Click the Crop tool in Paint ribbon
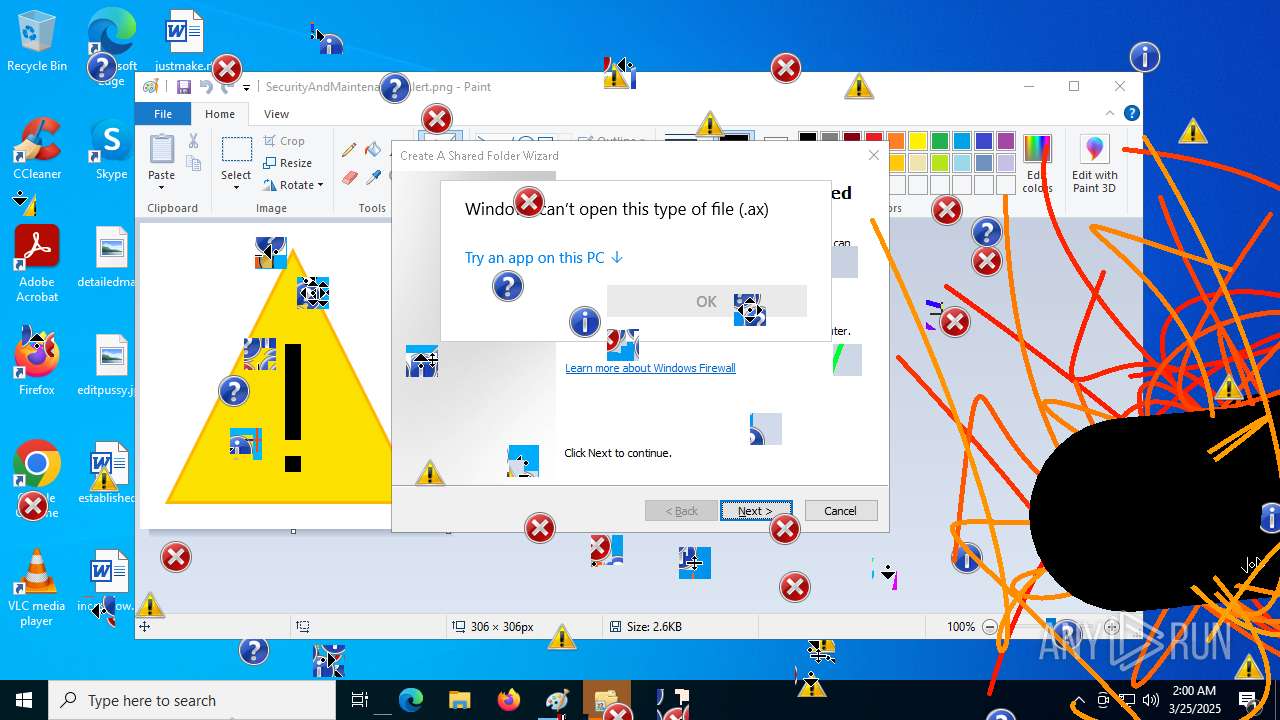The image size is (1280, 720). click(x=284, y=141)
